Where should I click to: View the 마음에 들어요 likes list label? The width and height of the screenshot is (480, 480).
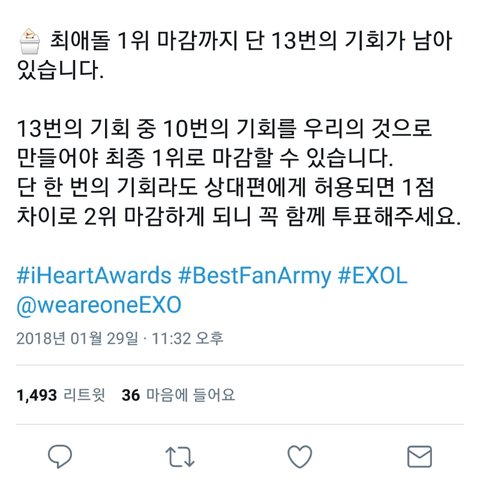coord(191,395)
